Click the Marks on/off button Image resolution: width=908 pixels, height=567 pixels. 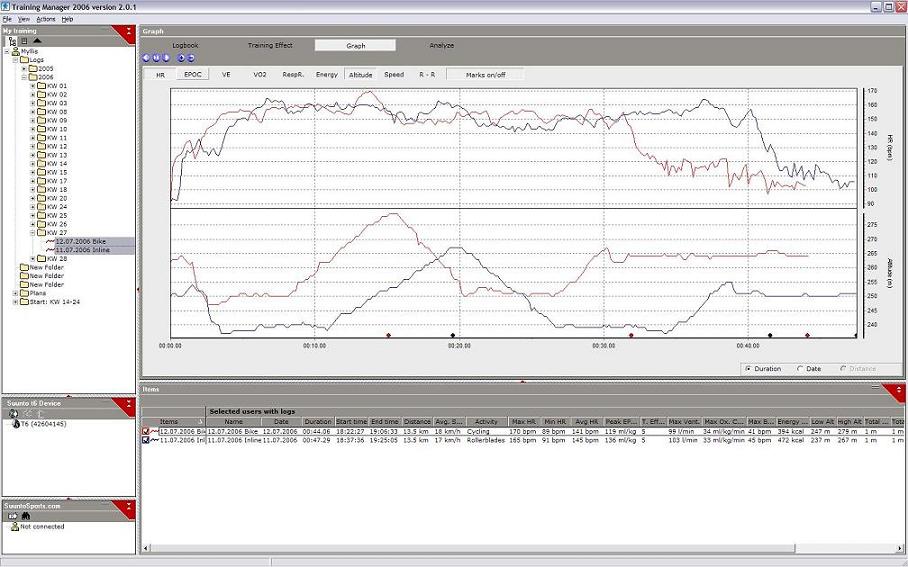coord(484,74)
